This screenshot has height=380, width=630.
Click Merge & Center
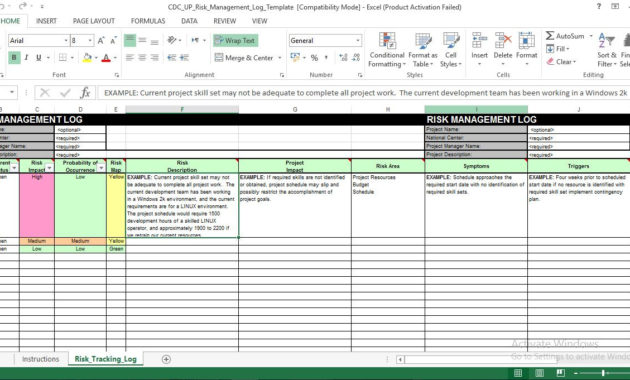(x=244, y=58)
